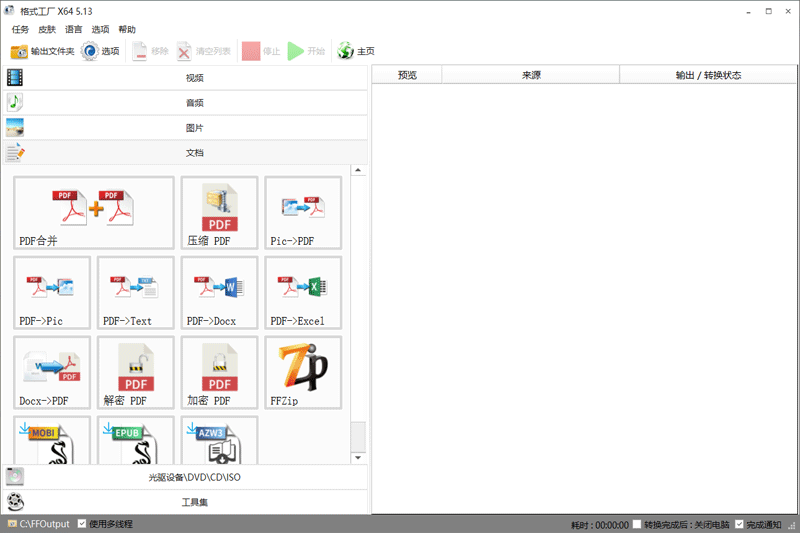
Task: Open the 选项 menu in menu bar
Action: point(100,30)
